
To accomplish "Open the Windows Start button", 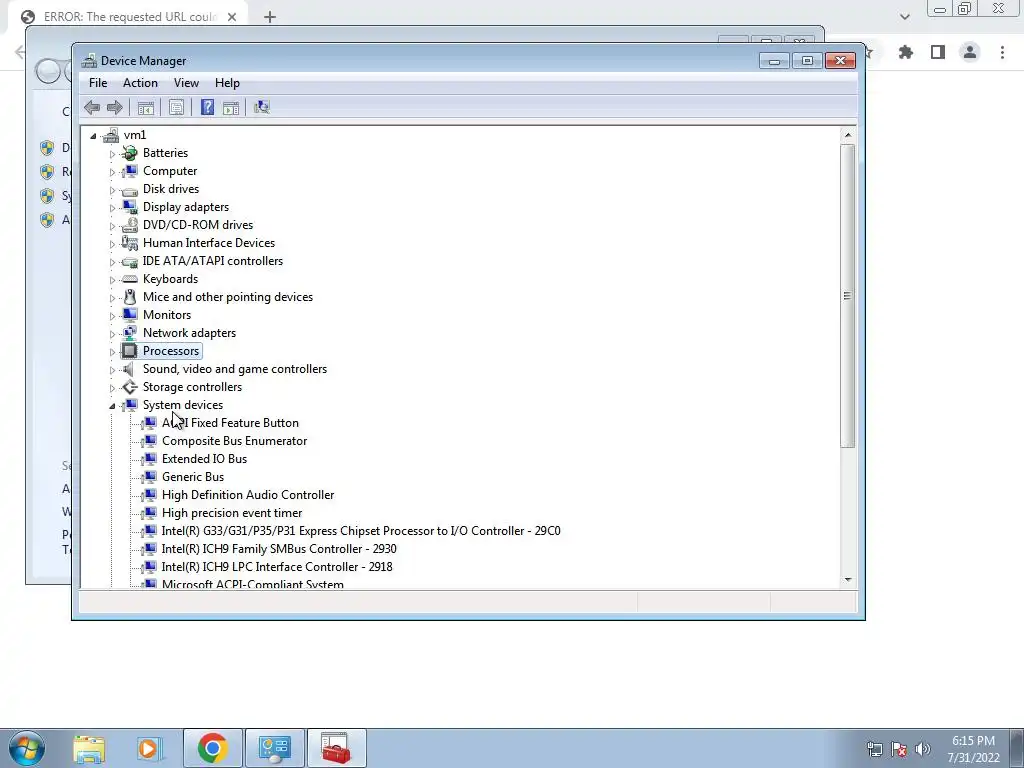I will [x=27, y=748].
